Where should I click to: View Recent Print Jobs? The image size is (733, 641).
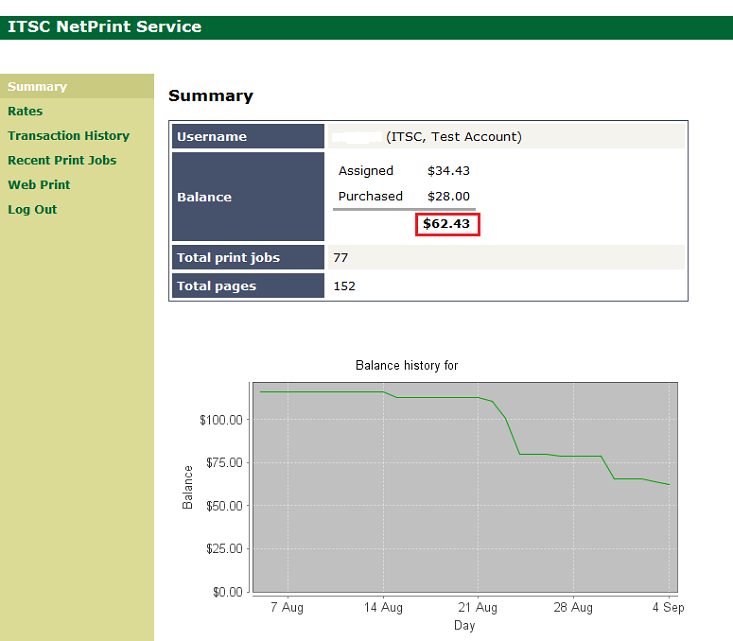pyautogui.click(x=62, y=160)
